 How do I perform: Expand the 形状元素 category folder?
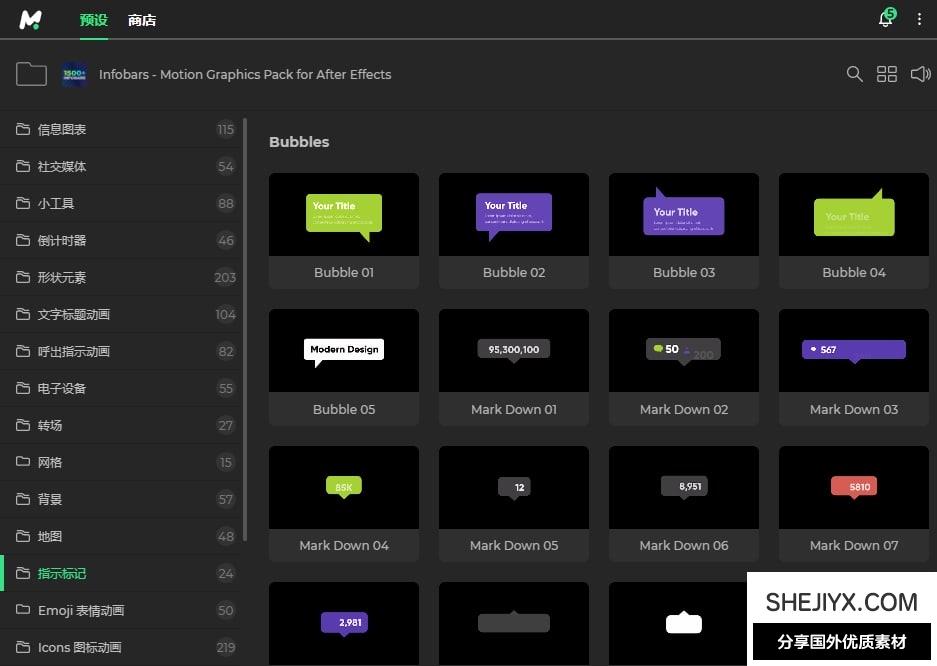click(x=62, y=277)
